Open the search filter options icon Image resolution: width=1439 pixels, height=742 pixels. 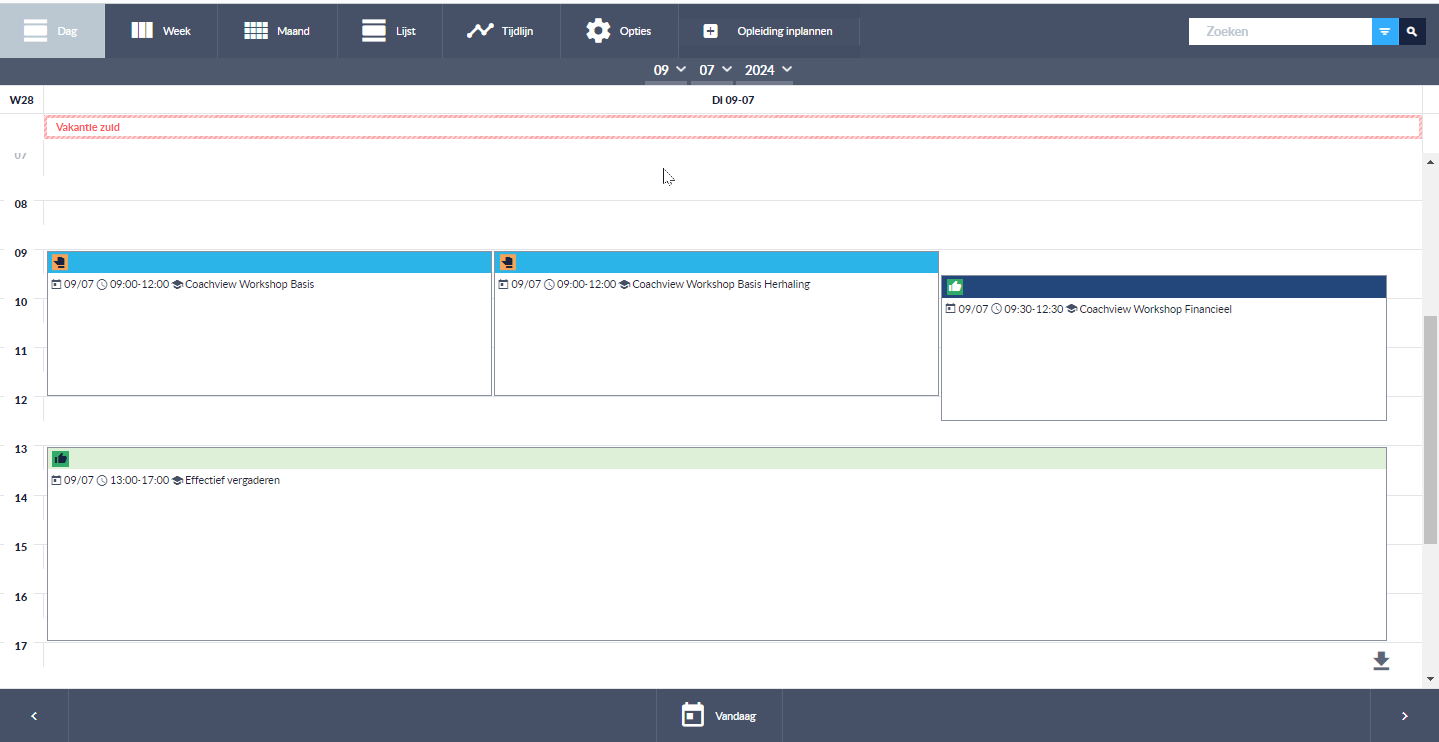pos(1385,32)
